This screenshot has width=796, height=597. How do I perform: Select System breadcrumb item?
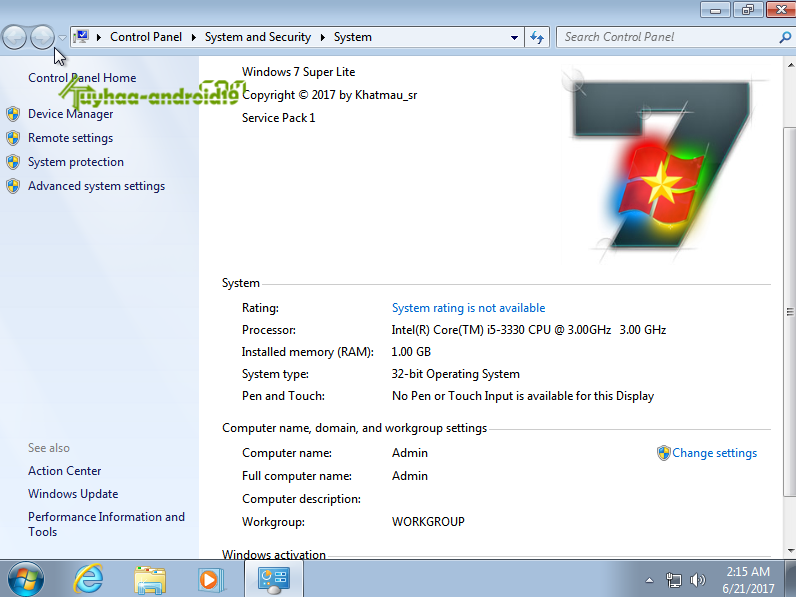click(352, 37)
